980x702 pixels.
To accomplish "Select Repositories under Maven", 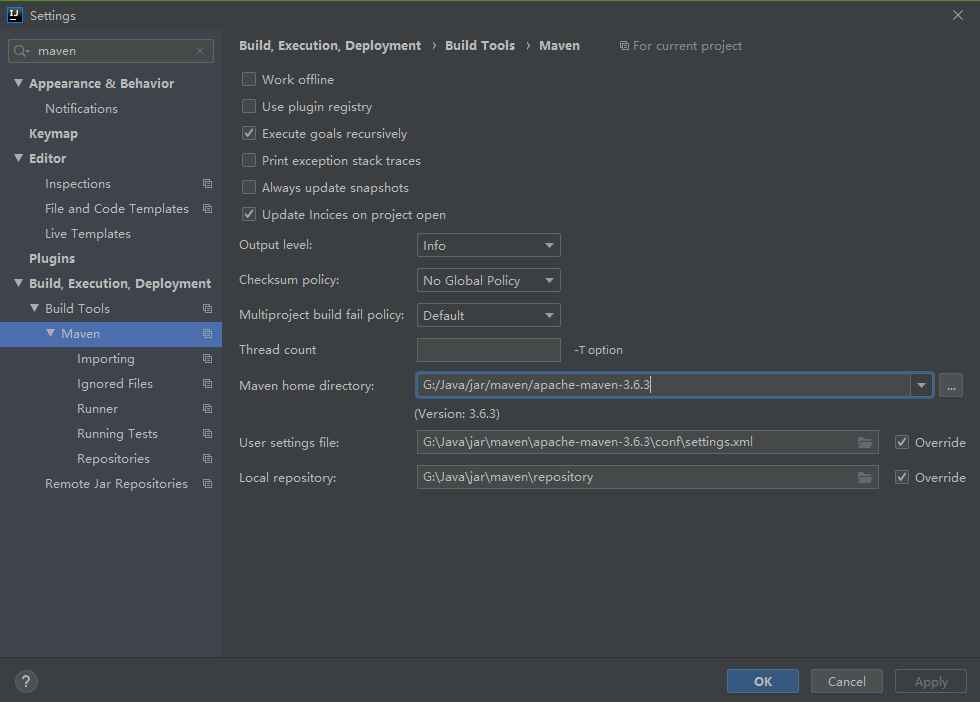I will point(113,459).
